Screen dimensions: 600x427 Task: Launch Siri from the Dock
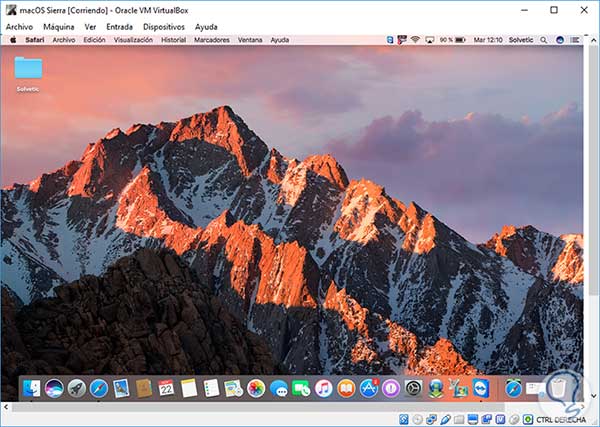coord(54,389)
